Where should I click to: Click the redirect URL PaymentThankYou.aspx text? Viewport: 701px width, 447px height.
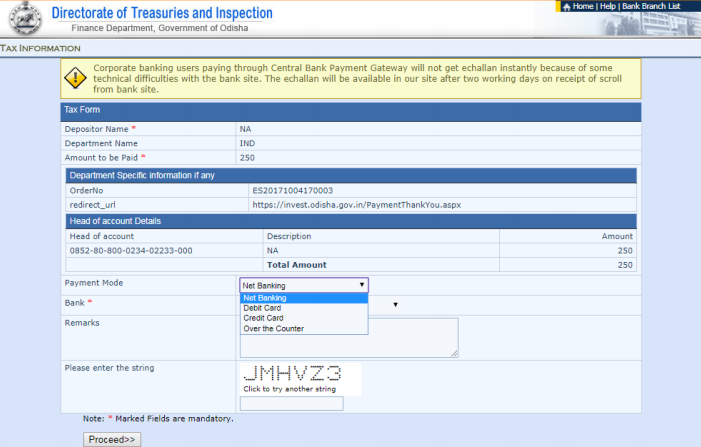355,204
